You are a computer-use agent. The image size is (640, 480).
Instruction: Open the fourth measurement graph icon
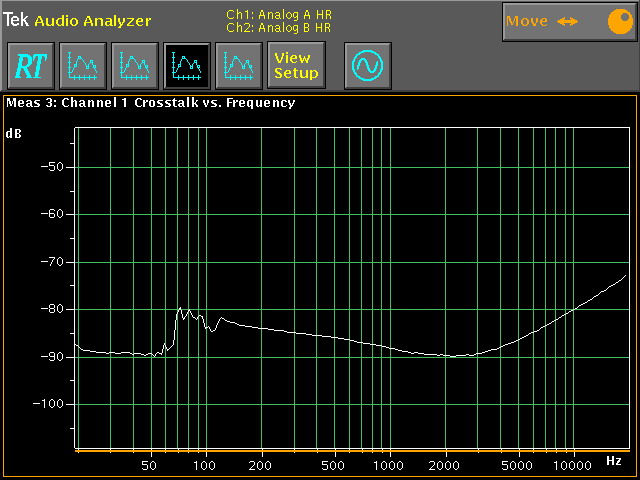tap(238, 66)
